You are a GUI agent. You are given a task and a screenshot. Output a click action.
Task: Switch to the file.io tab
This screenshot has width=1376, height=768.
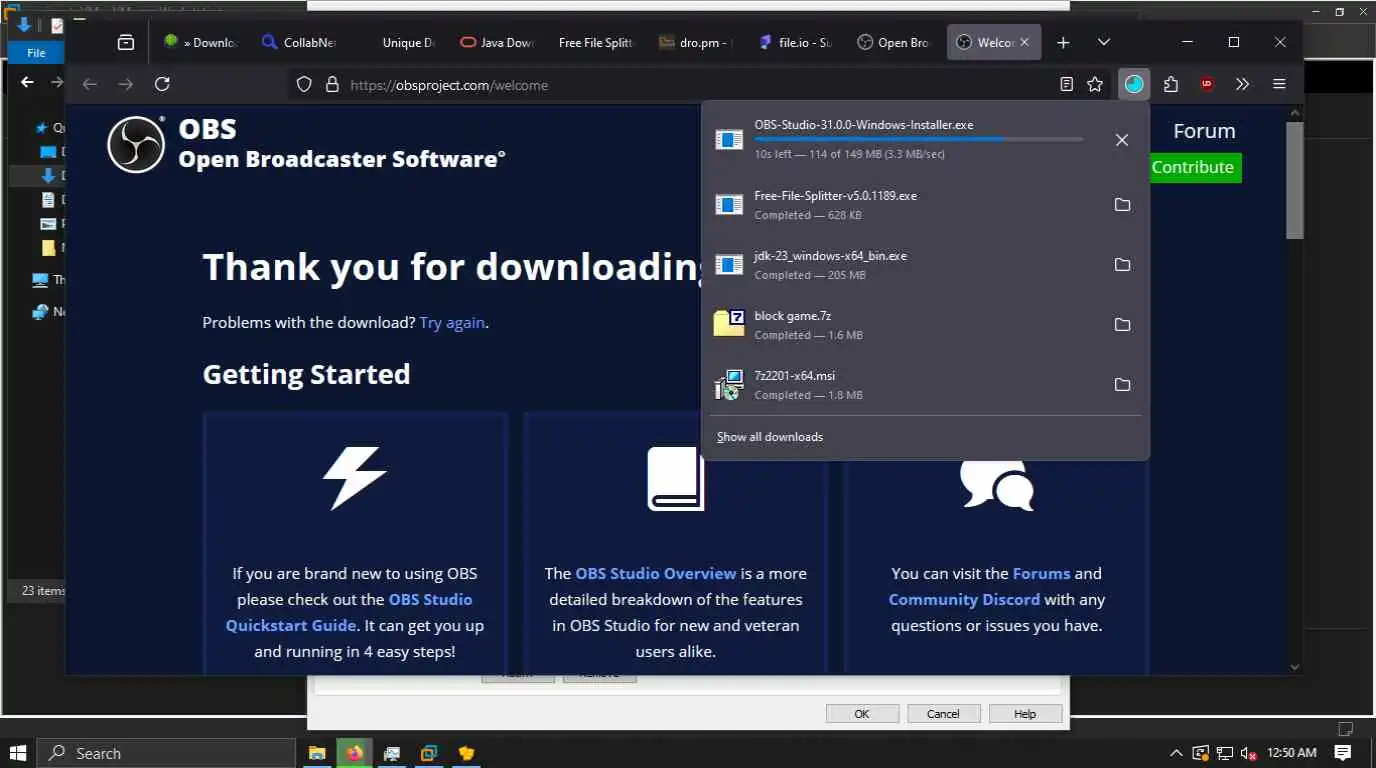(x=794, y=43)
